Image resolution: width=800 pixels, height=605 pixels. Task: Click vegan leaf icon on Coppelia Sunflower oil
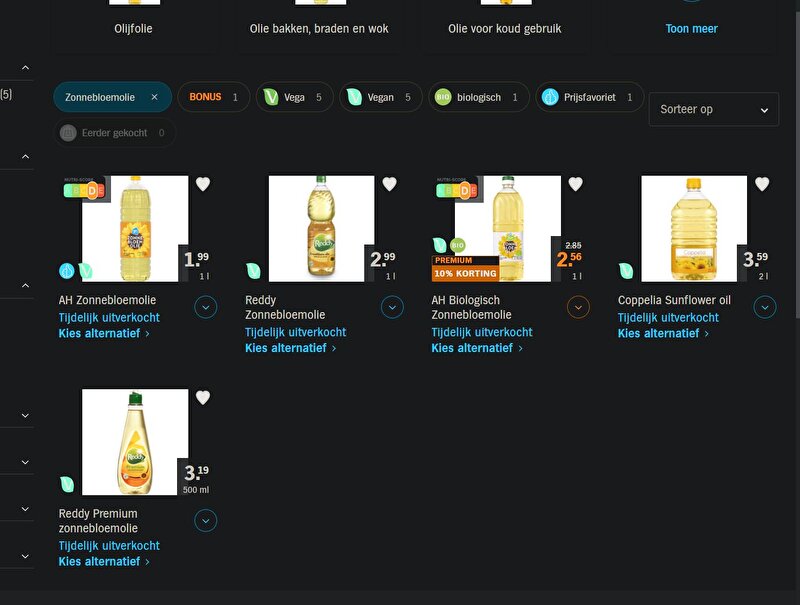[626, 270]
